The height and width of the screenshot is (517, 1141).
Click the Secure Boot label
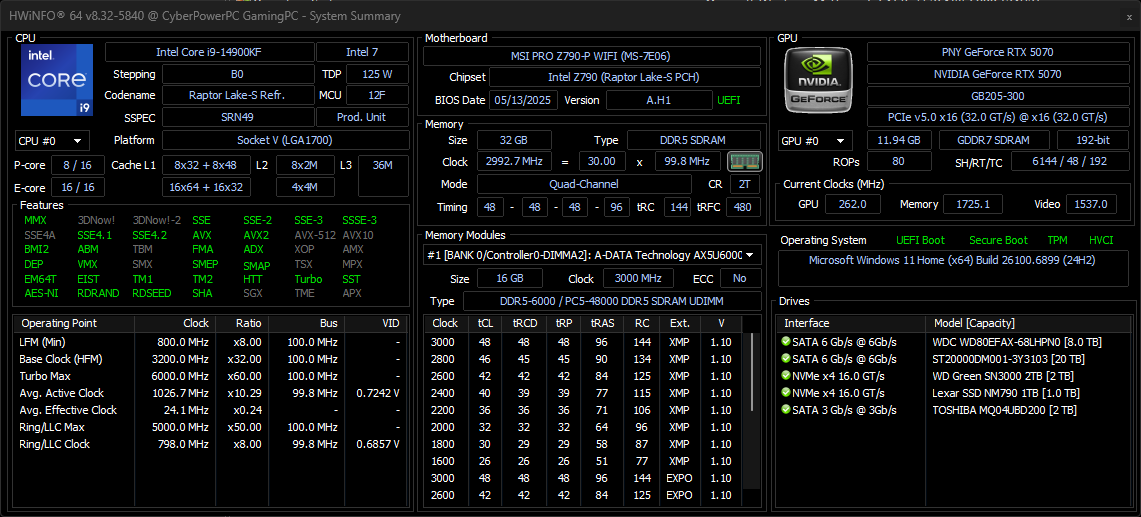tap(998, 240)
